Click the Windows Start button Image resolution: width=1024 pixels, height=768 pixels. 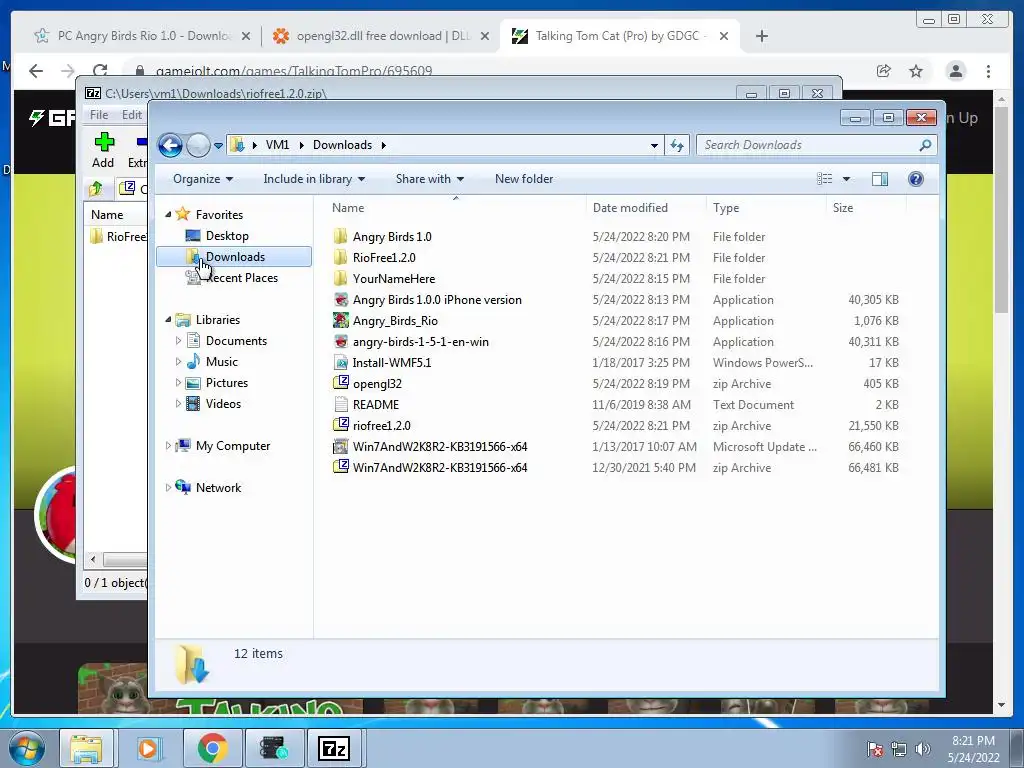click(x=27, y=748)
